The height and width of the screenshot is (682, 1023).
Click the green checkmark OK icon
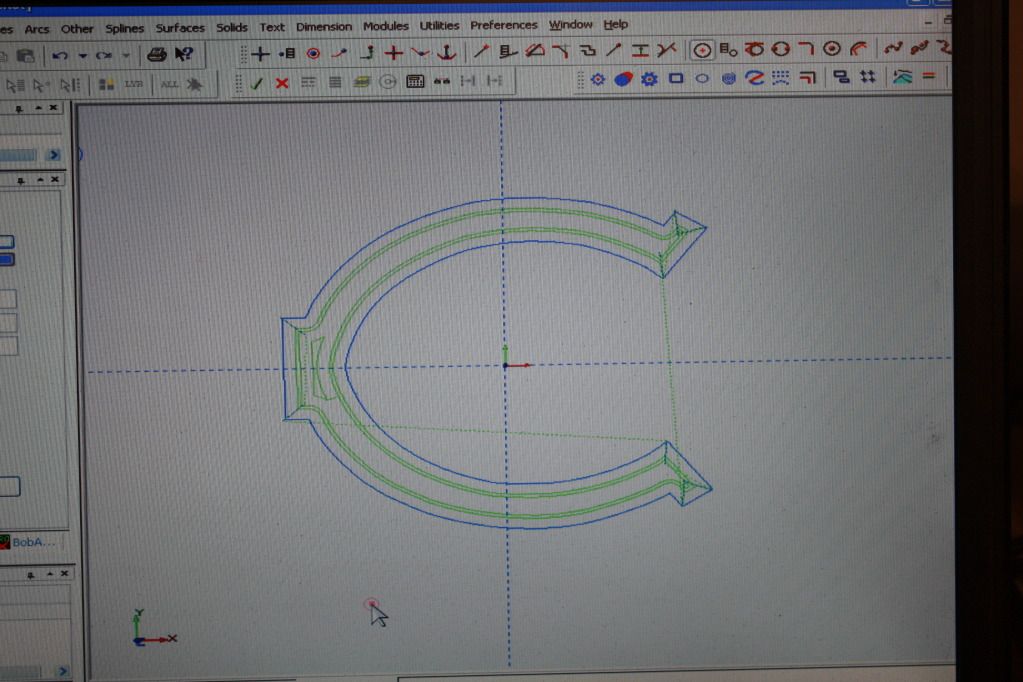coord(257,83)
